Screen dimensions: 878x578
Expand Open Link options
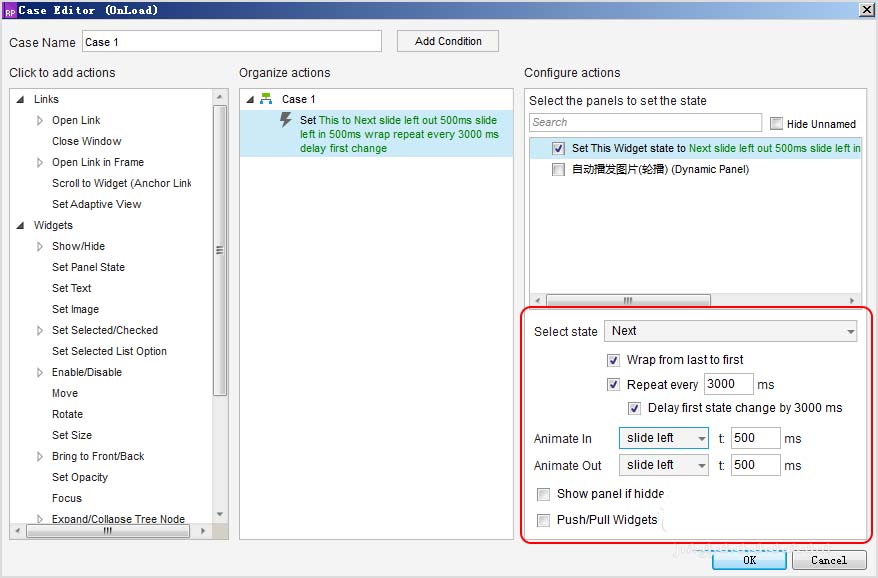tap(40, 120)
